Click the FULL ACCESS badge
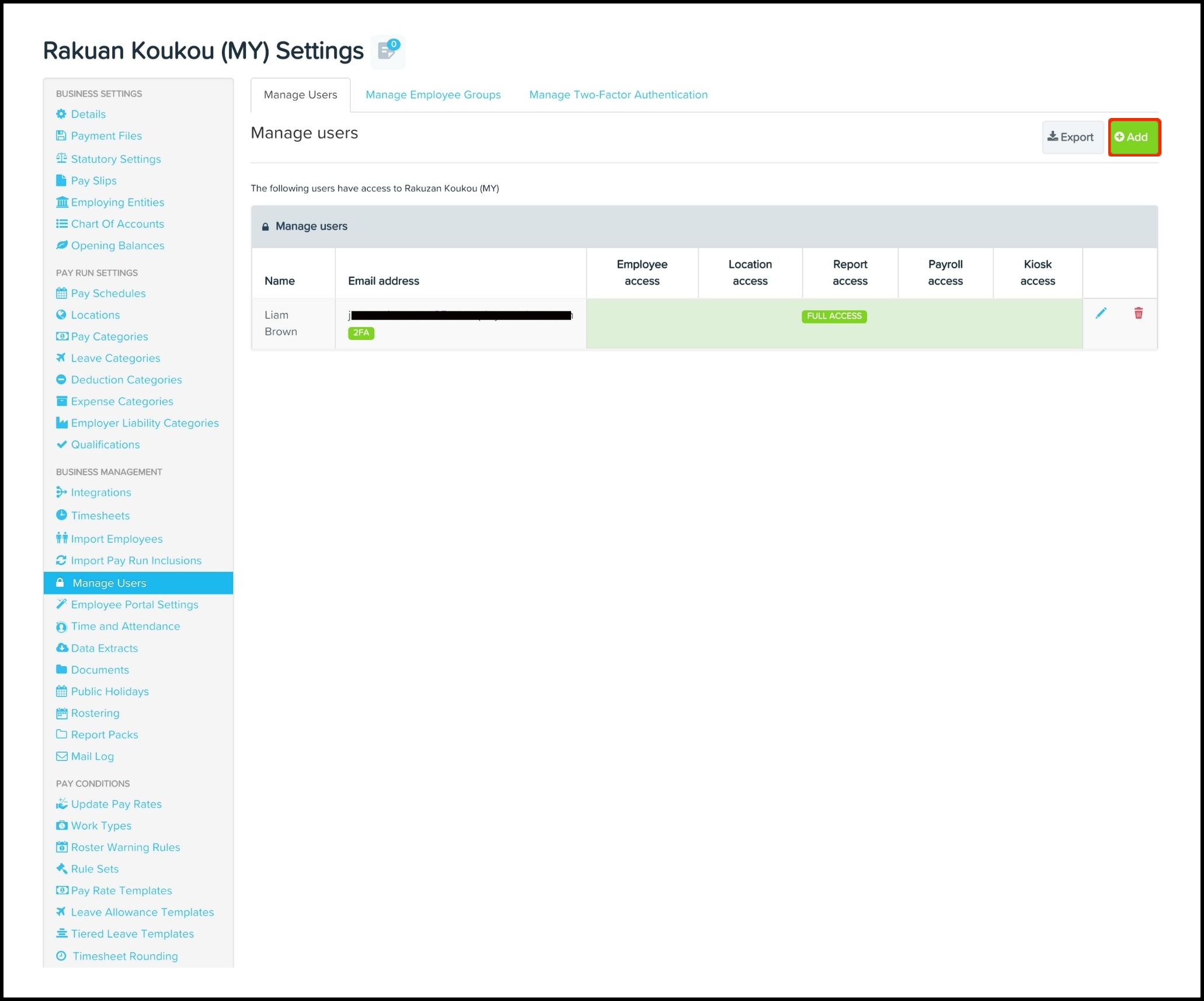This screenshot has width=1204, height=1001. (834, 316)
